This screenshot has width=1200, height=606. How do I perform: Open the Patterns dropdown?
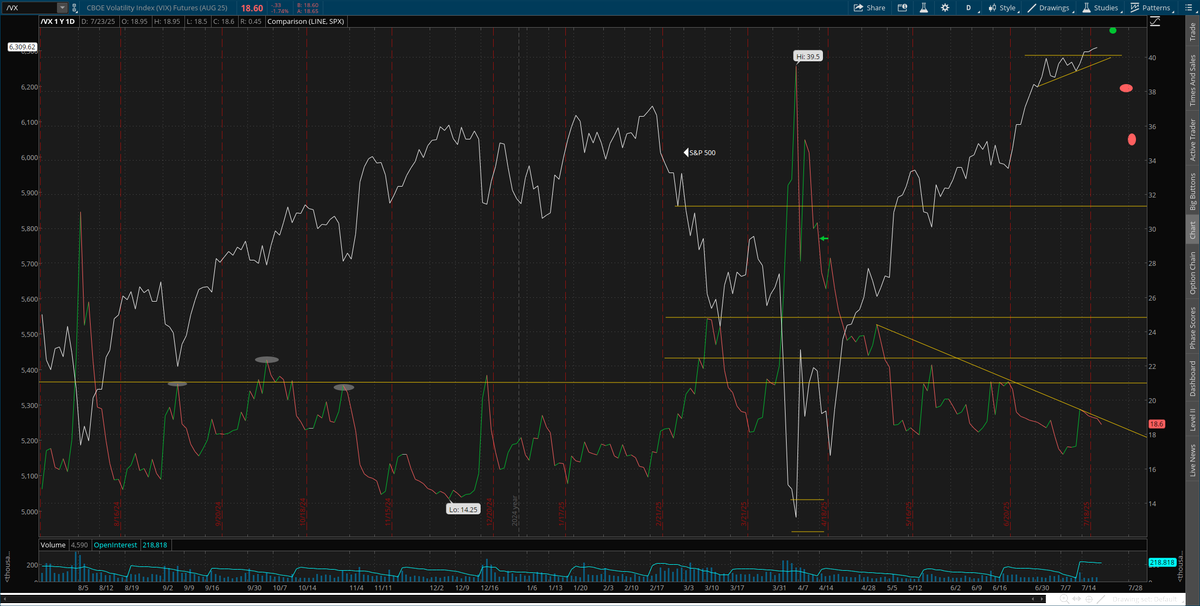(1150, 8)
